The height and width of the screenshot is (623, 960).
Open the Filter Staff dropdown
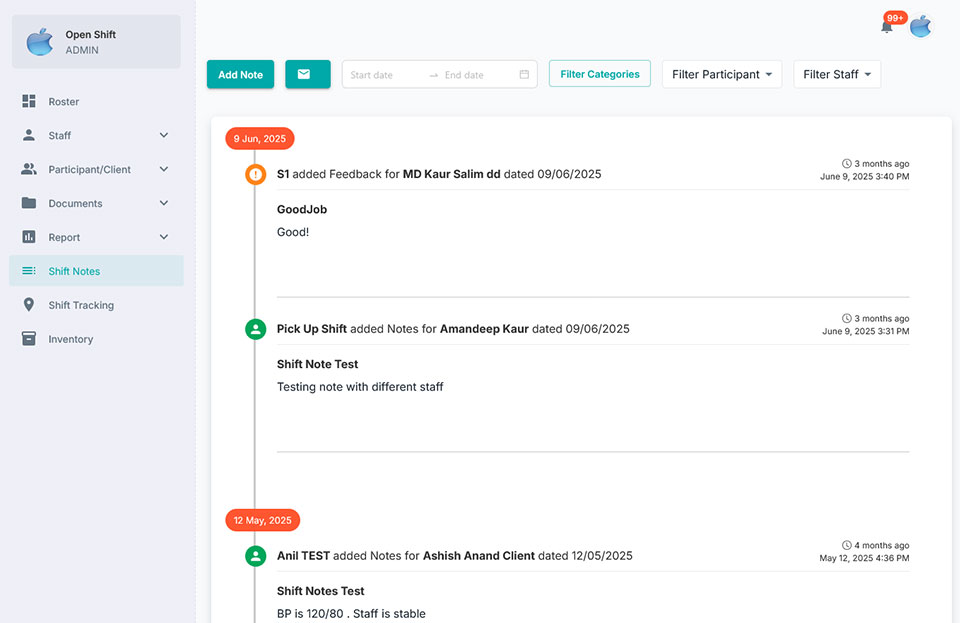tap(836, 75)
